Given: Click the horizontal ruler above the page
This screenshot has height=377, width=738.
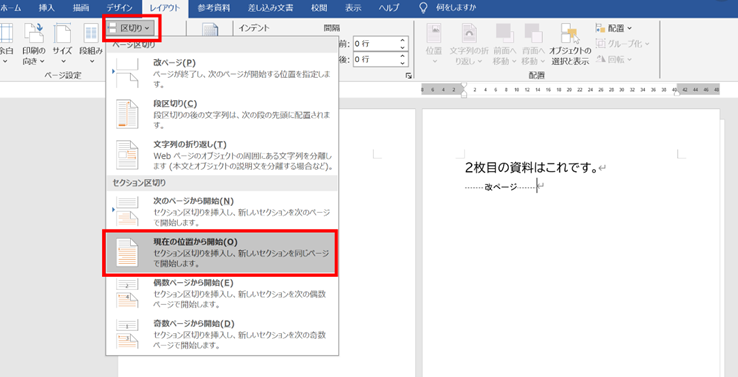Looking at the screenshot, I should pyautogui.click(x=570, y=89).
